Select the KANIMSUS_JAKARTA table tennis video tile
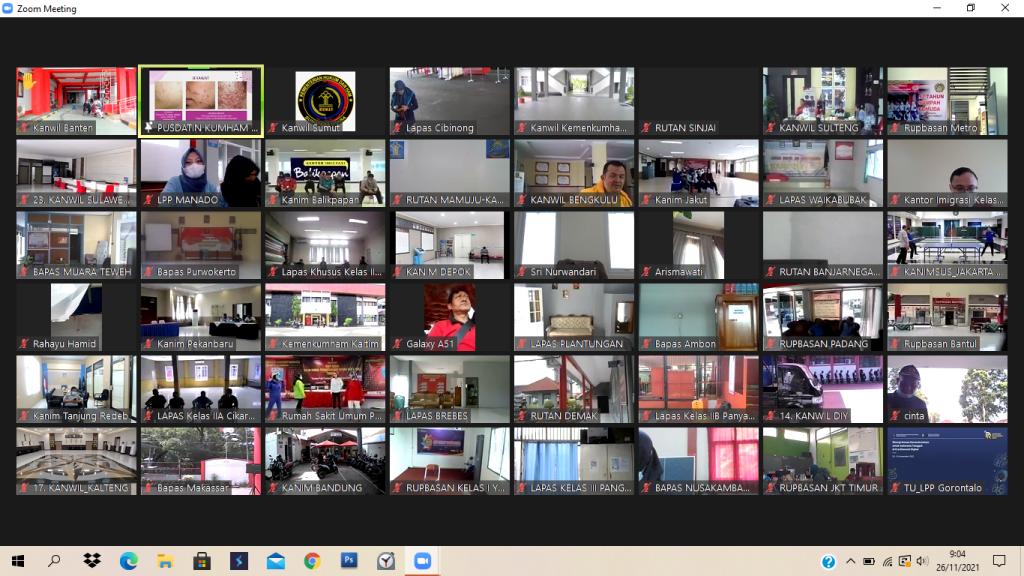This screenshot has width=1024, height=576. coord(947,244)
